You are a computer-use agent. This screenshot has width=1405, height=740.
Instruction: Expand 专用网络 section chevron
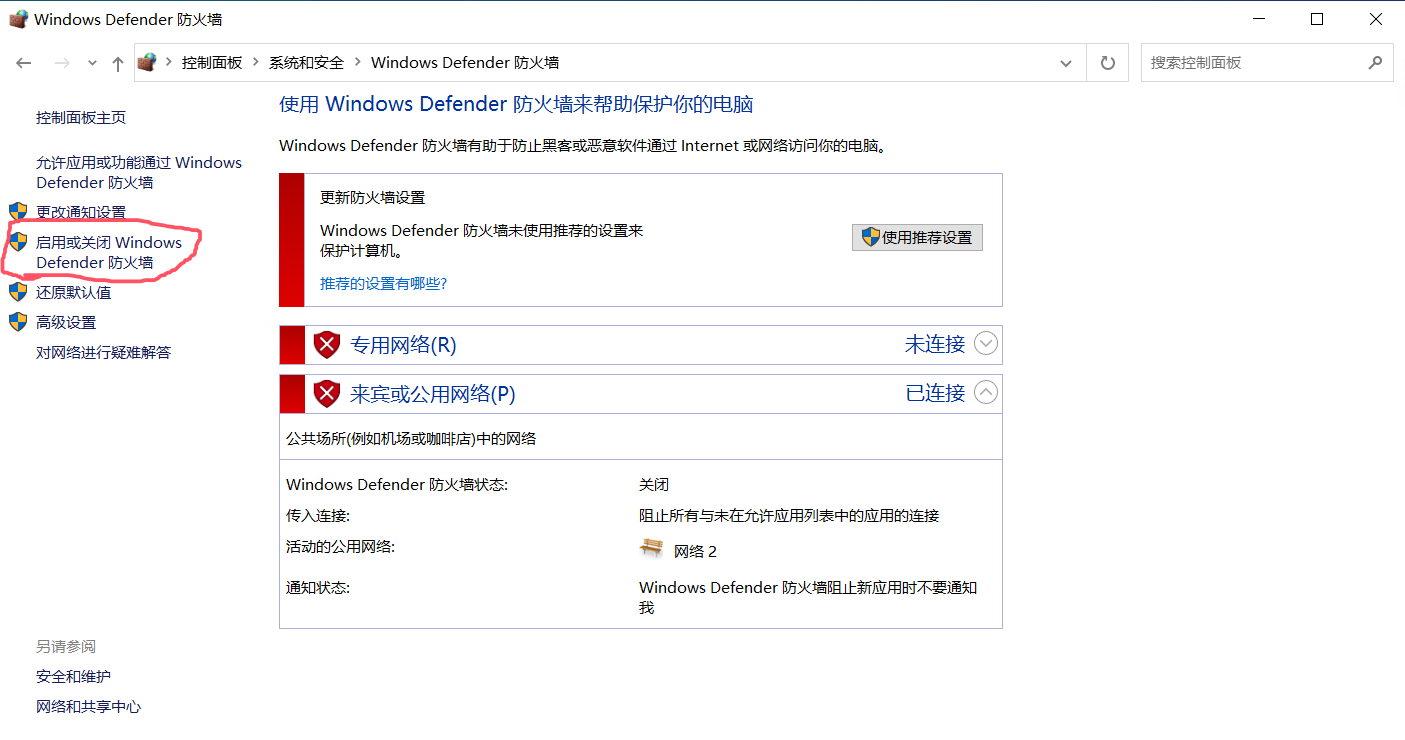[986, 344]
